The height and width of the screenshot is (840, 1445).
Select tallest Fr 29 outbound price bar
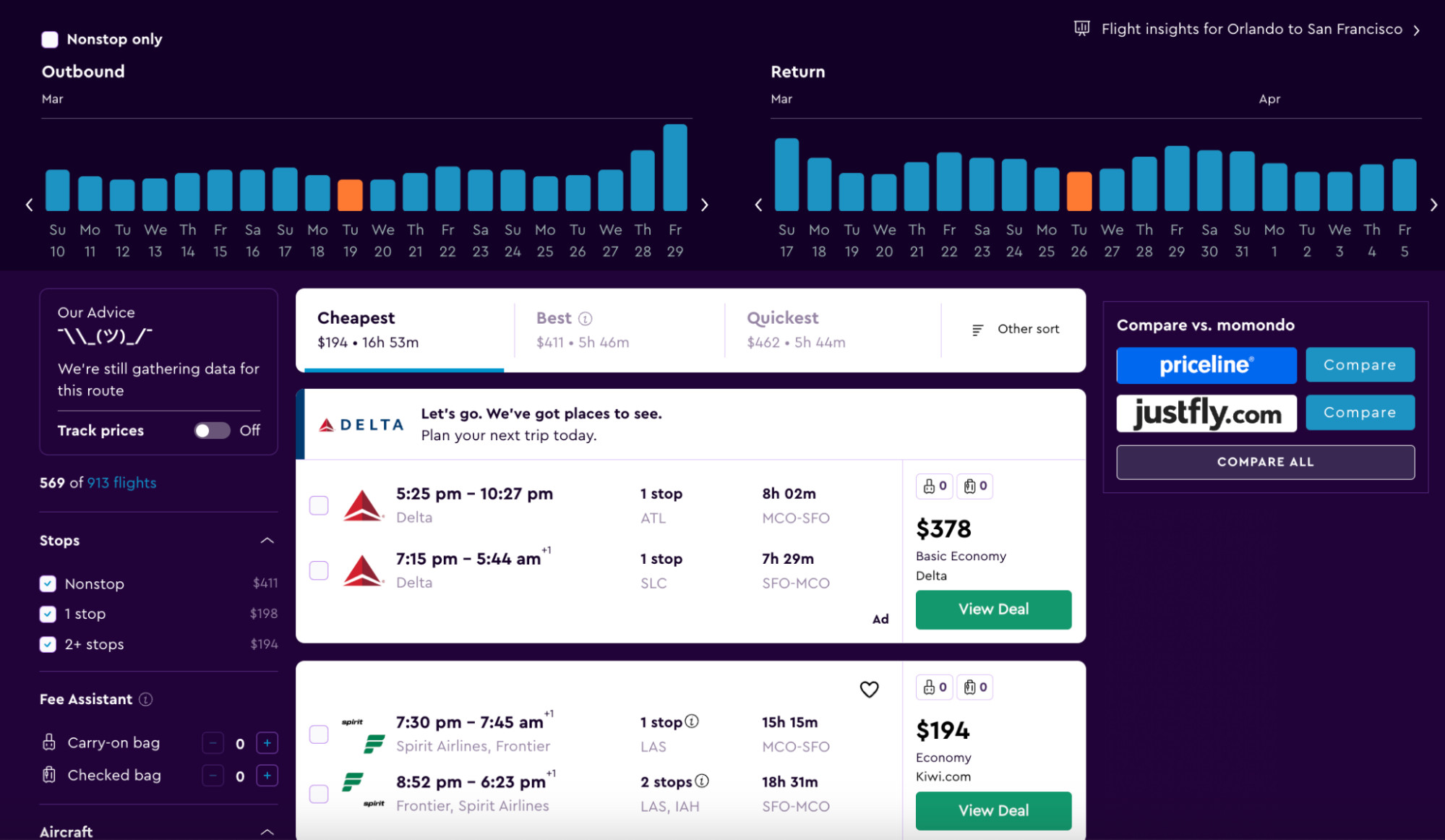click(675, 168)
